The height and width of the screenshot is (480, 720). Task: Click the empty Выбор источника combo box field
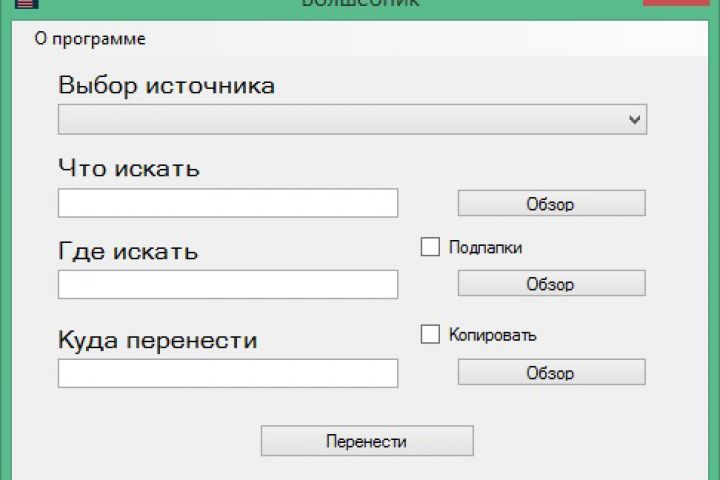(x=340, y=120)
